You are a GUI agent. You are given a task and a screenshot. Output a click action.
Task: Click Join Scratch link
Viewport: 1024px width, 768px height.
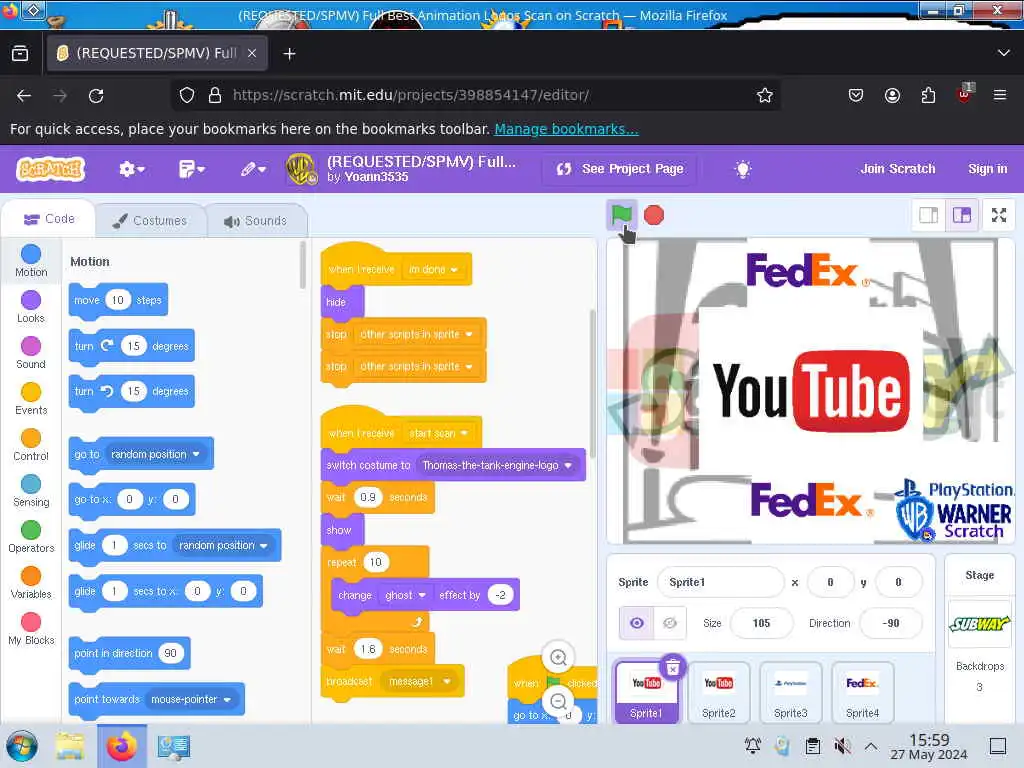pos(897,168)
